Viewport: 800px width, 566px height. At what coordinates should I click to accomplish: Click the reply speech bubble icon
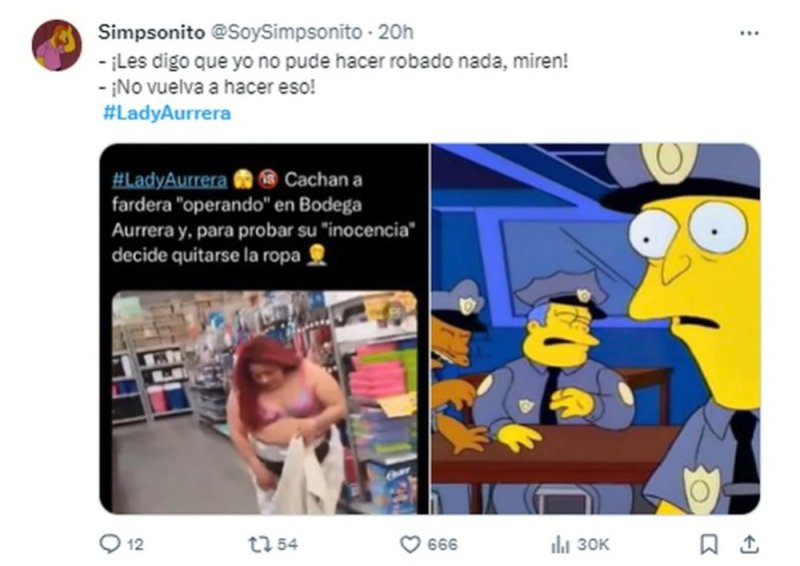coord(109,544)
